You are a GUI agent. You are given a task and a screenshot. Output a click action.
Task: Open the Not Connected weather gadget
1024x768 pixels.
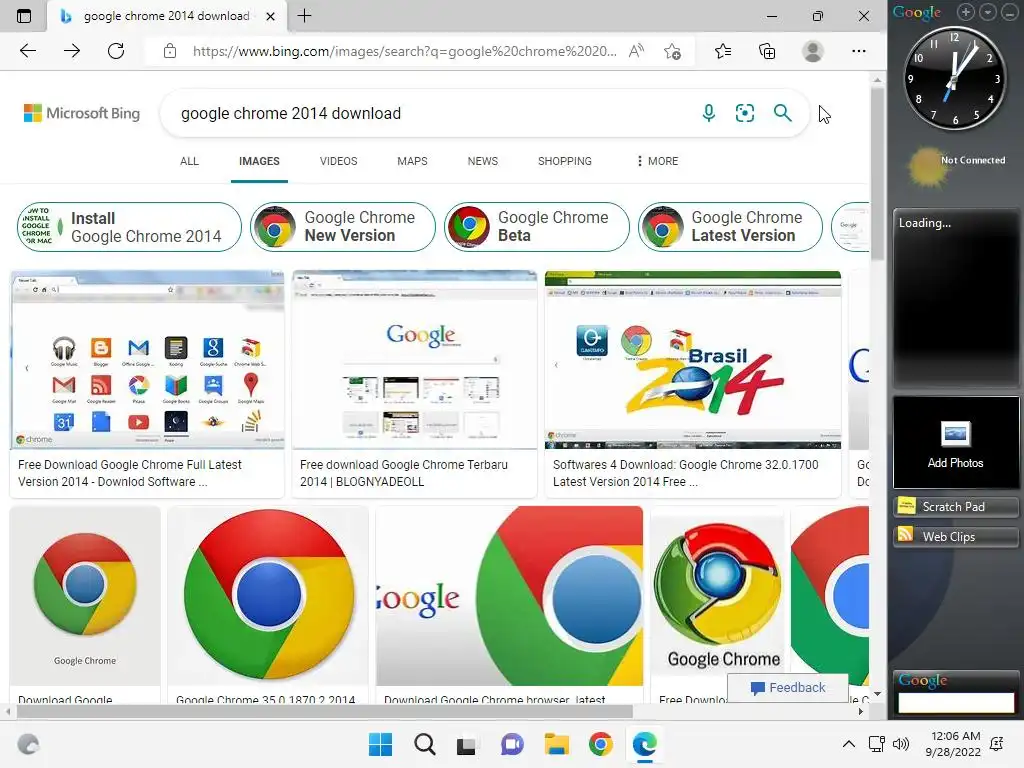coord(957,167)
